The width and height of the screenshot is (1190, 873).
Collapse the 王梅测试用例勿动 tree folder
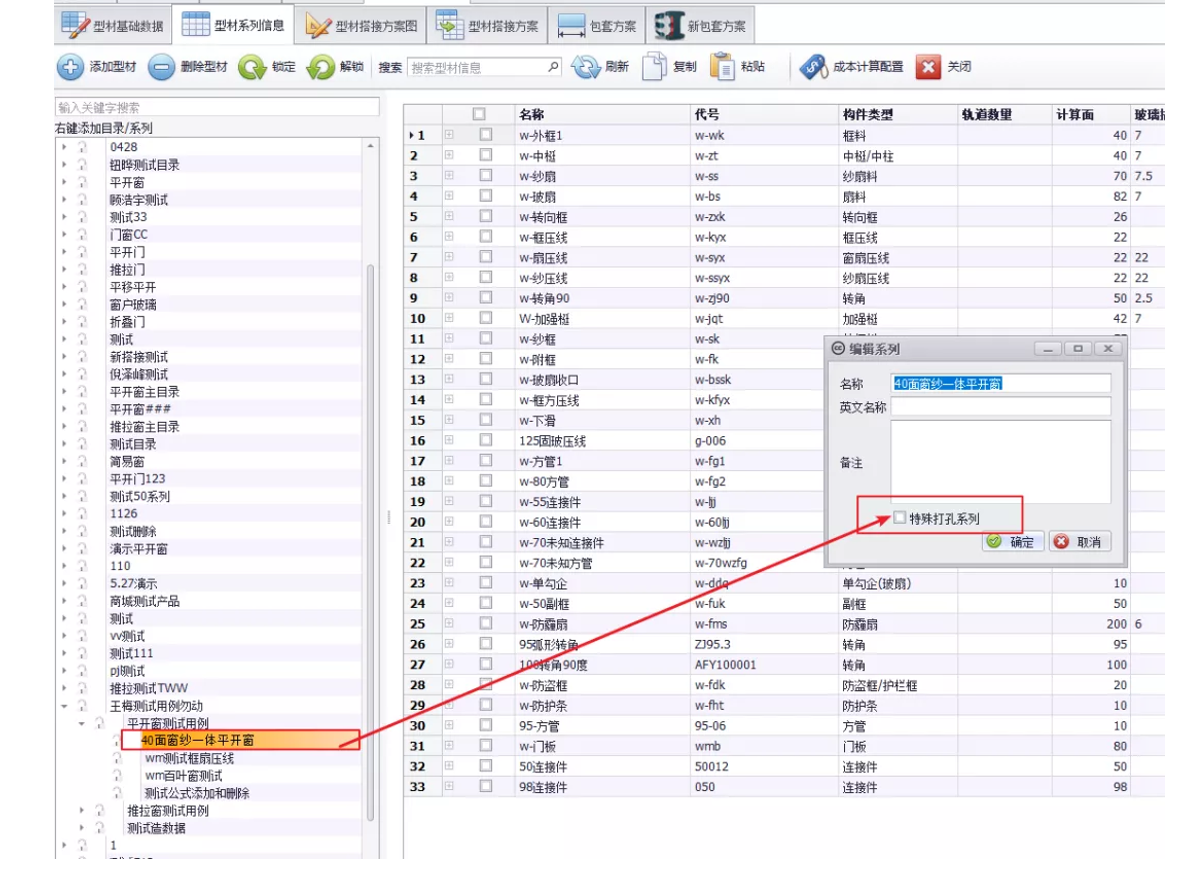65,706
